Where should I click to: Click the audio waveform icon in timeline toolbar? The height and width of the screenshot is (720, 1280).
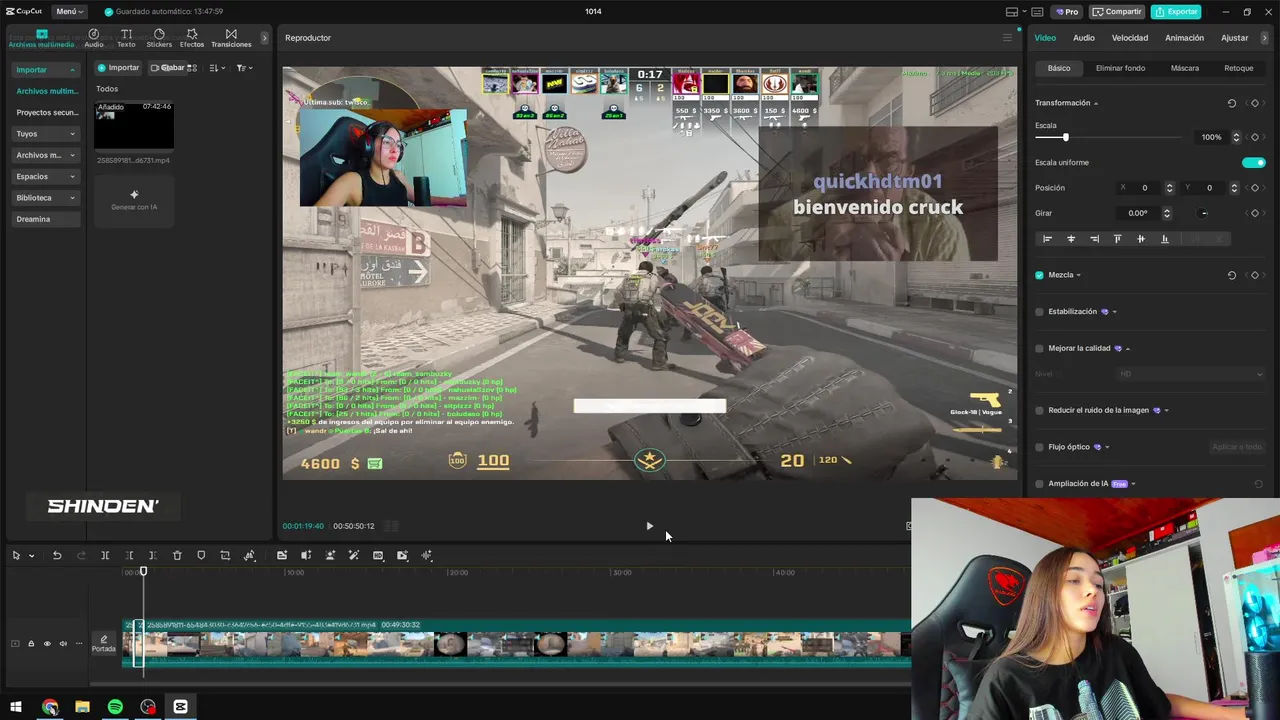point(426,555)
